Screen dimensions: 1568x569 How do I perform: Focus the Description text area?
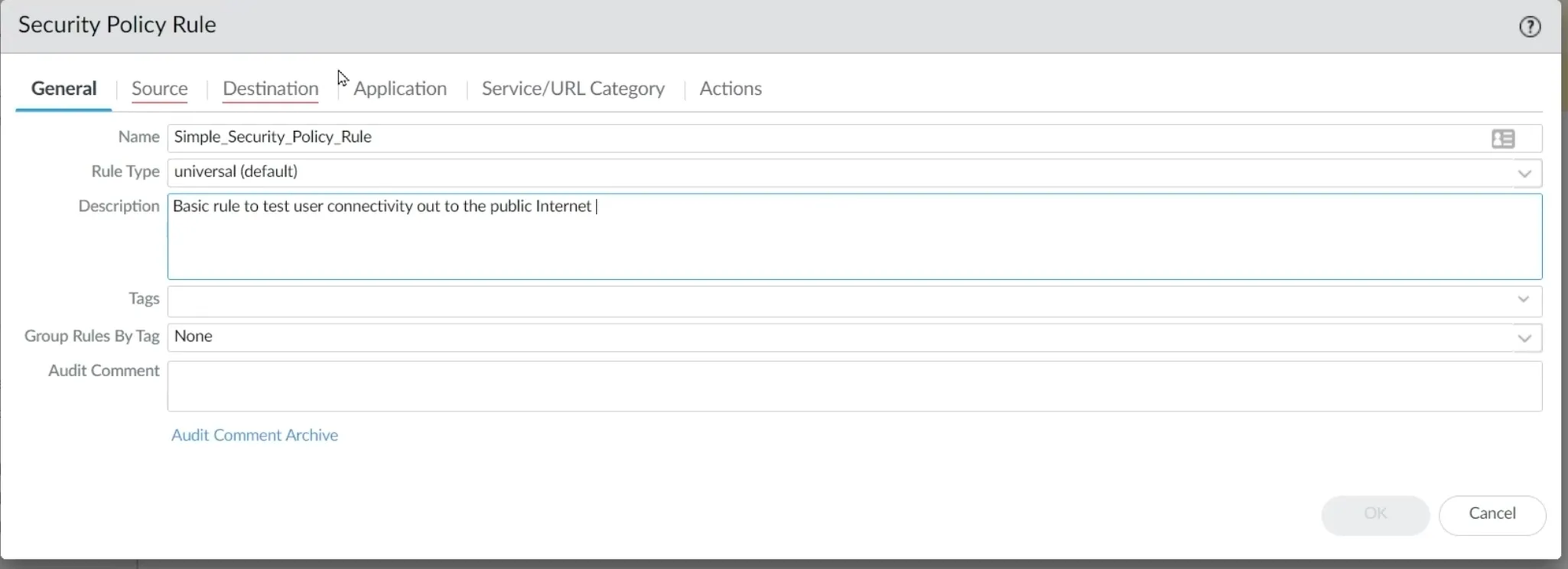point(853,243)
